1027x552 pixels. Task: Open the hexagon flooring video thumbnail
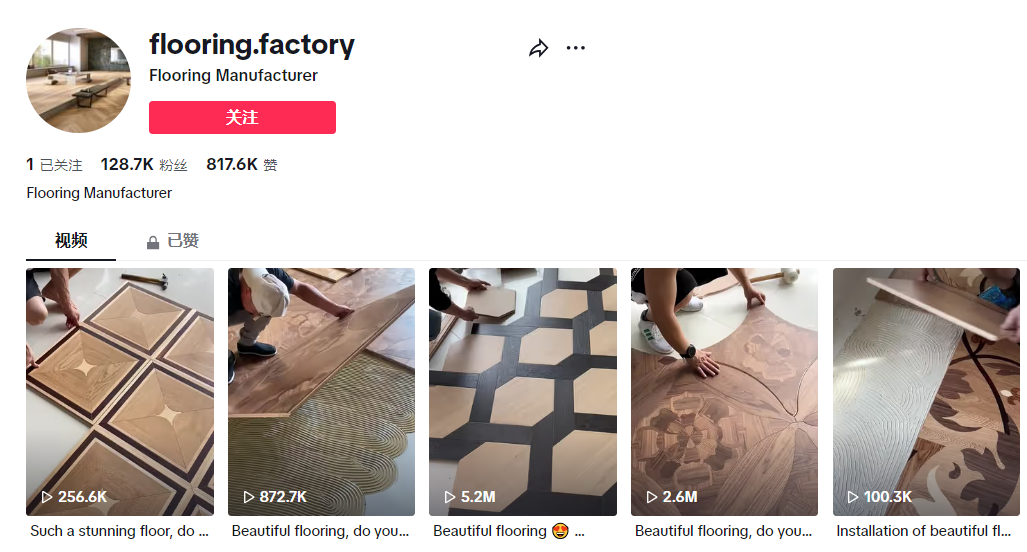click(x=523, y=391)
